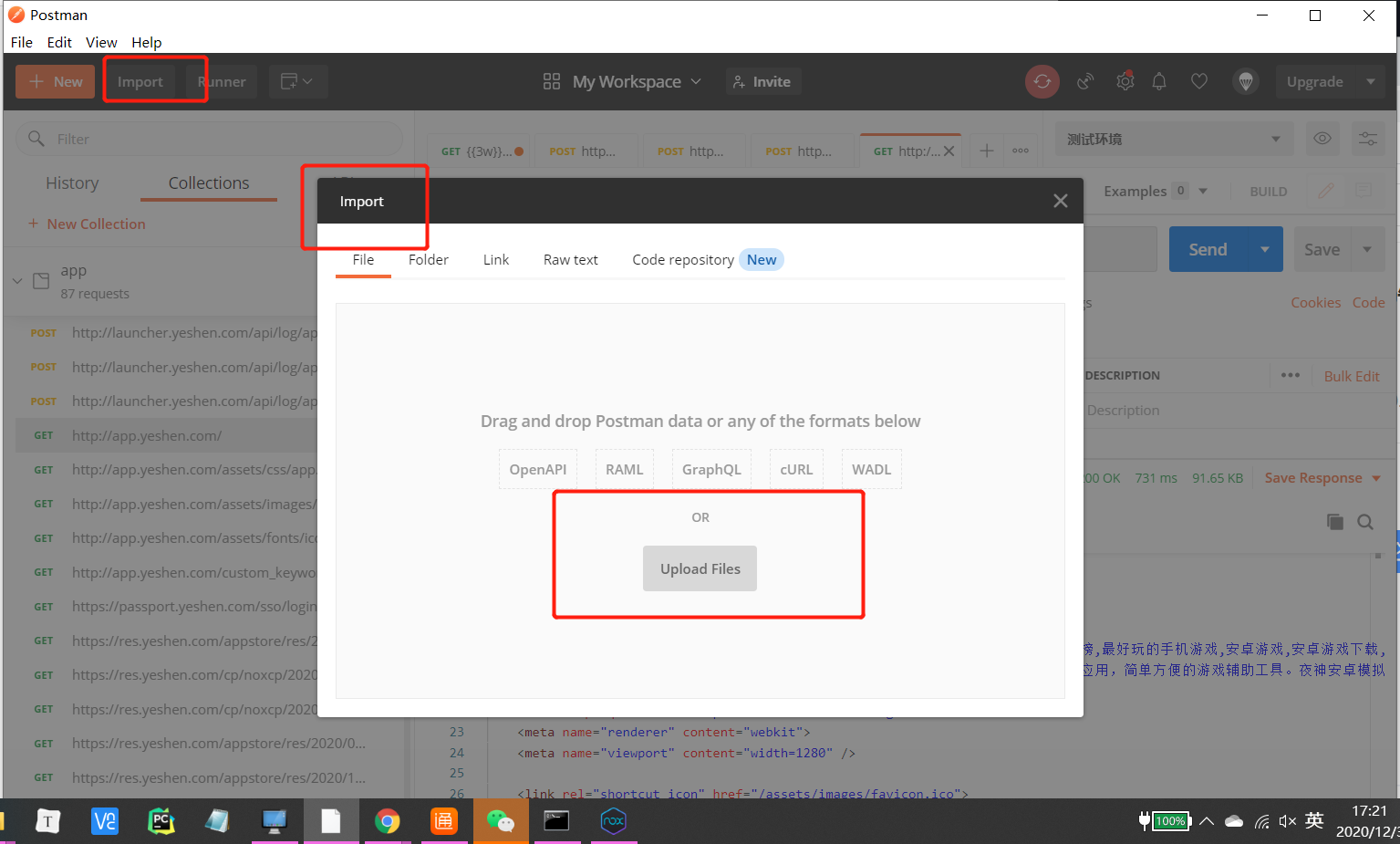Open the View menu
1400x844 pixels.
101,42
